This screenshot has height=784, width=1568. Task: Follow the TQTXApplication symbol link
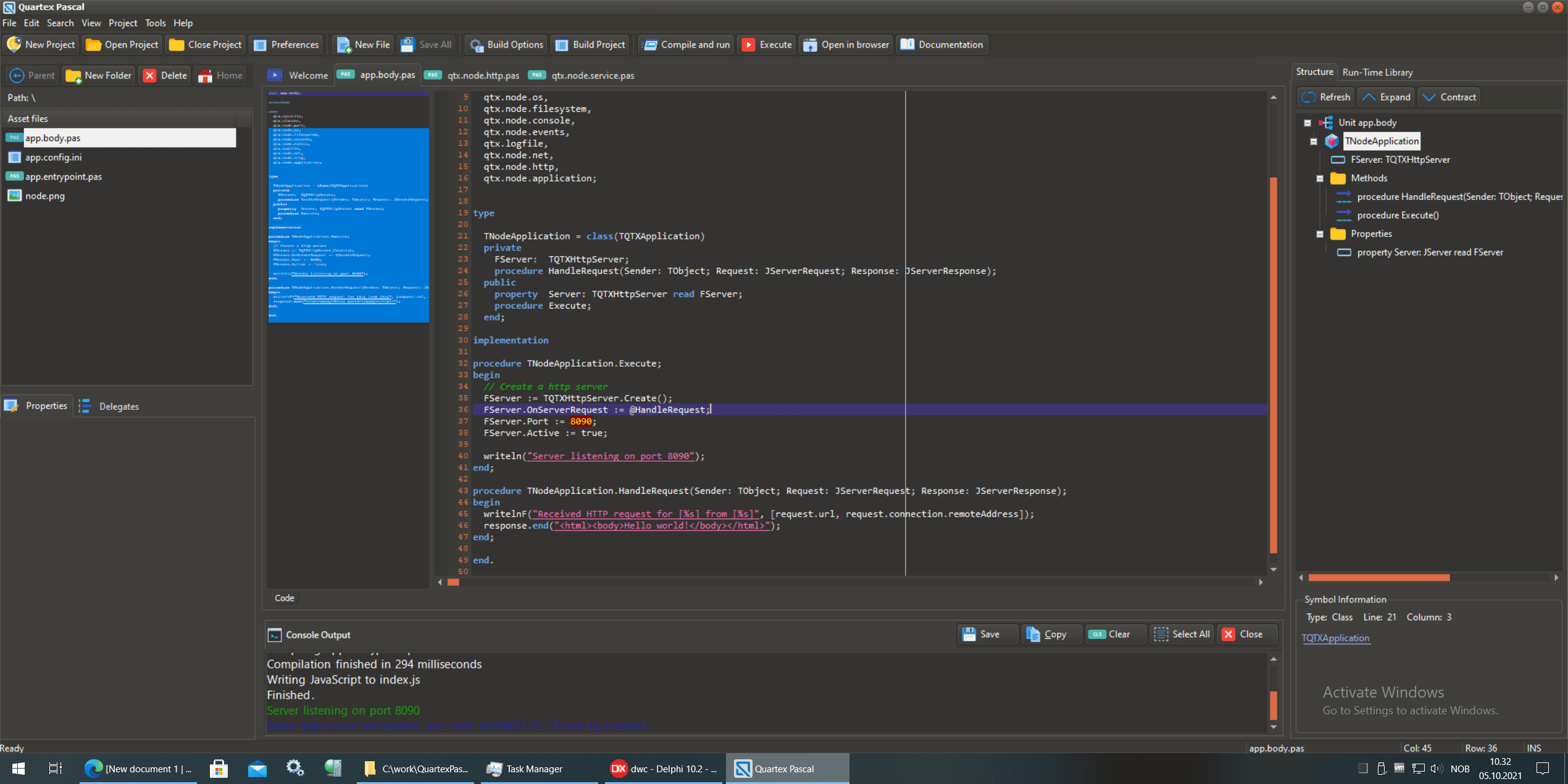click(1335, 638)
